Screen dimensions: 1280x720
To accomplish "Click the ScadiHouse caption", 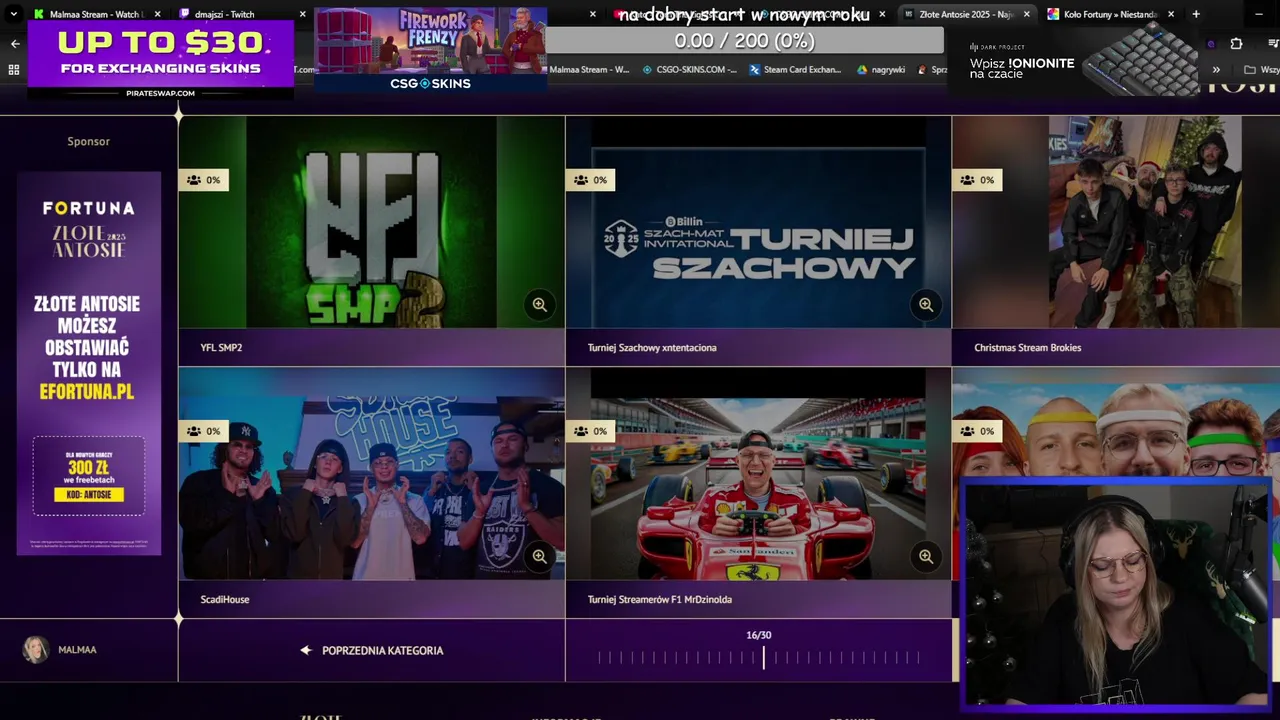I will [225, 600].
